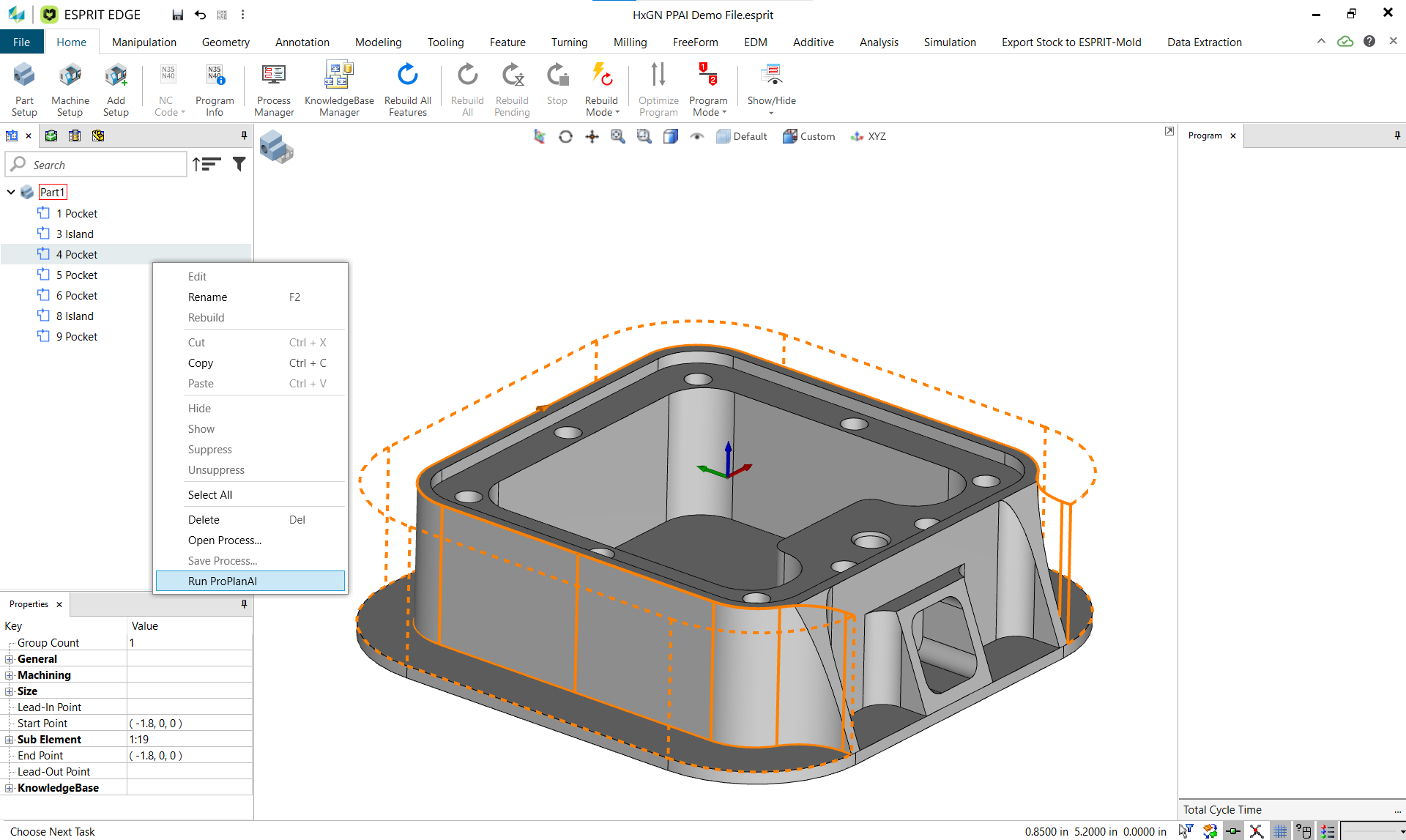Screen dimensions: 1406x840
Task: Run Rebuild All Features
Action: [x=407, y=88]
